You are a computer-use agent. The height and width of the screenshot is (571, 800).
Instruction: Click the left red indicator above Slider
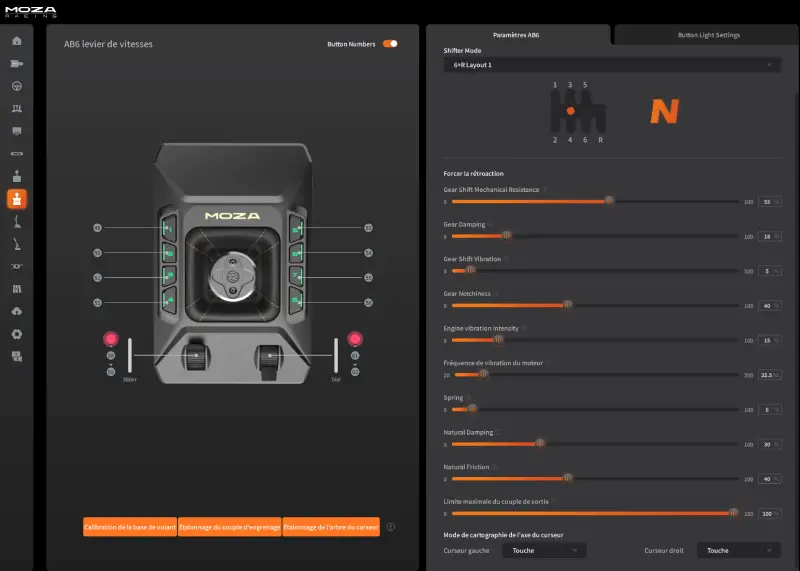click(111, 339)
